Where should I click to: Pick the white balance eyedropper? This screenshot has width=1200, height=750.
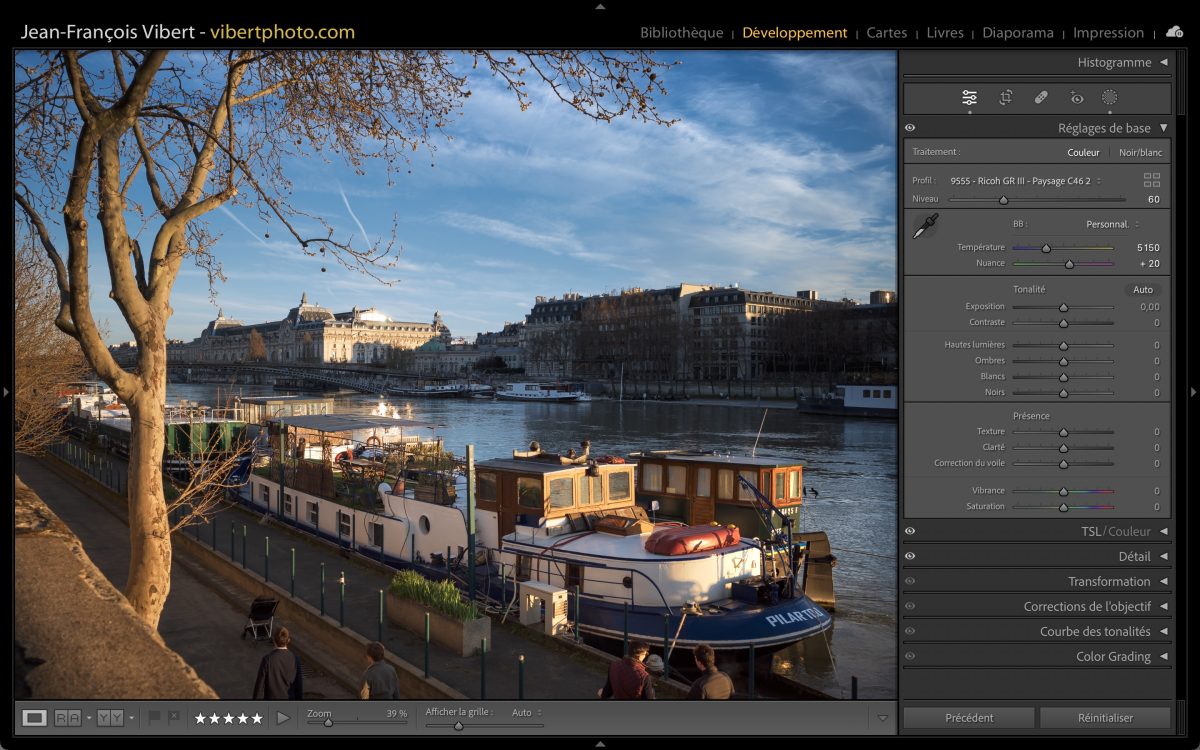pyautogui.click(x=925, y=226)
